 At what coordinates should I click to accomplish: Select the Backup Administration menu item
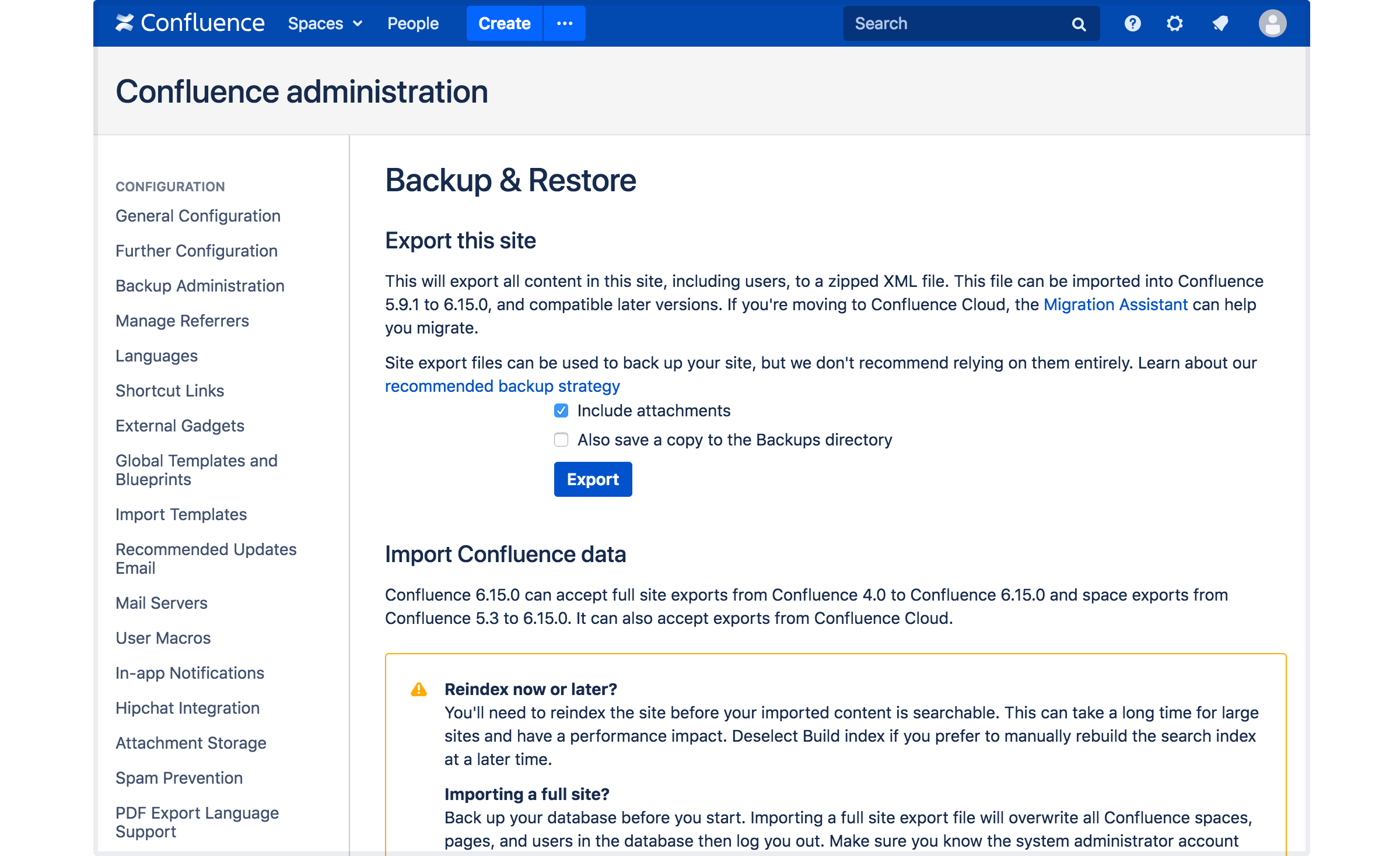[200, 286]
